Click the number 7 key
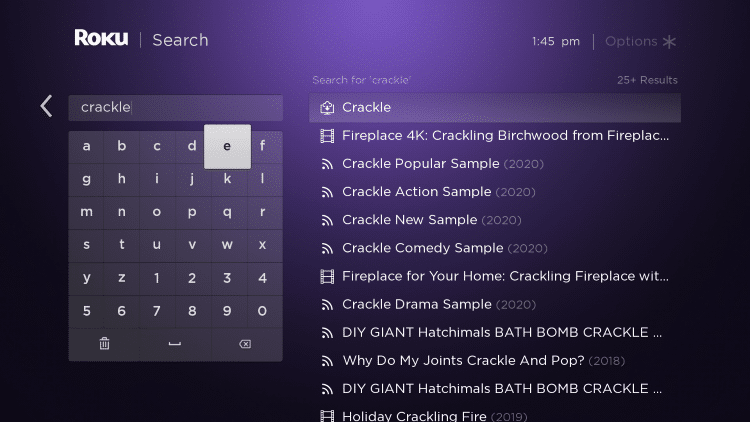750x422 pixels. [157, 311]
